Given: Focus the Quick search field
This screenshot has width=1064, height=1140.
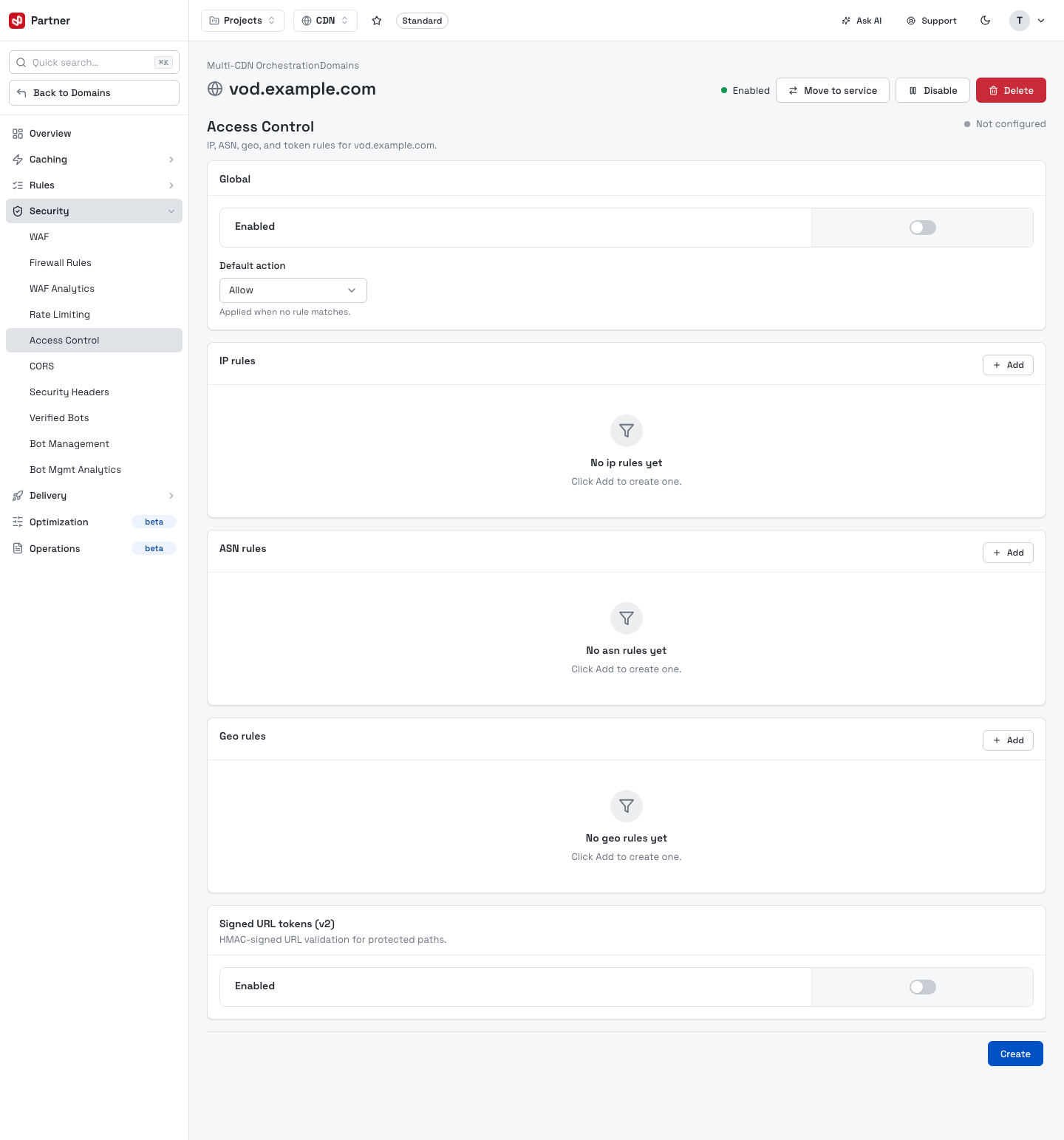Looking at the screenshot, I should (94, 63).
